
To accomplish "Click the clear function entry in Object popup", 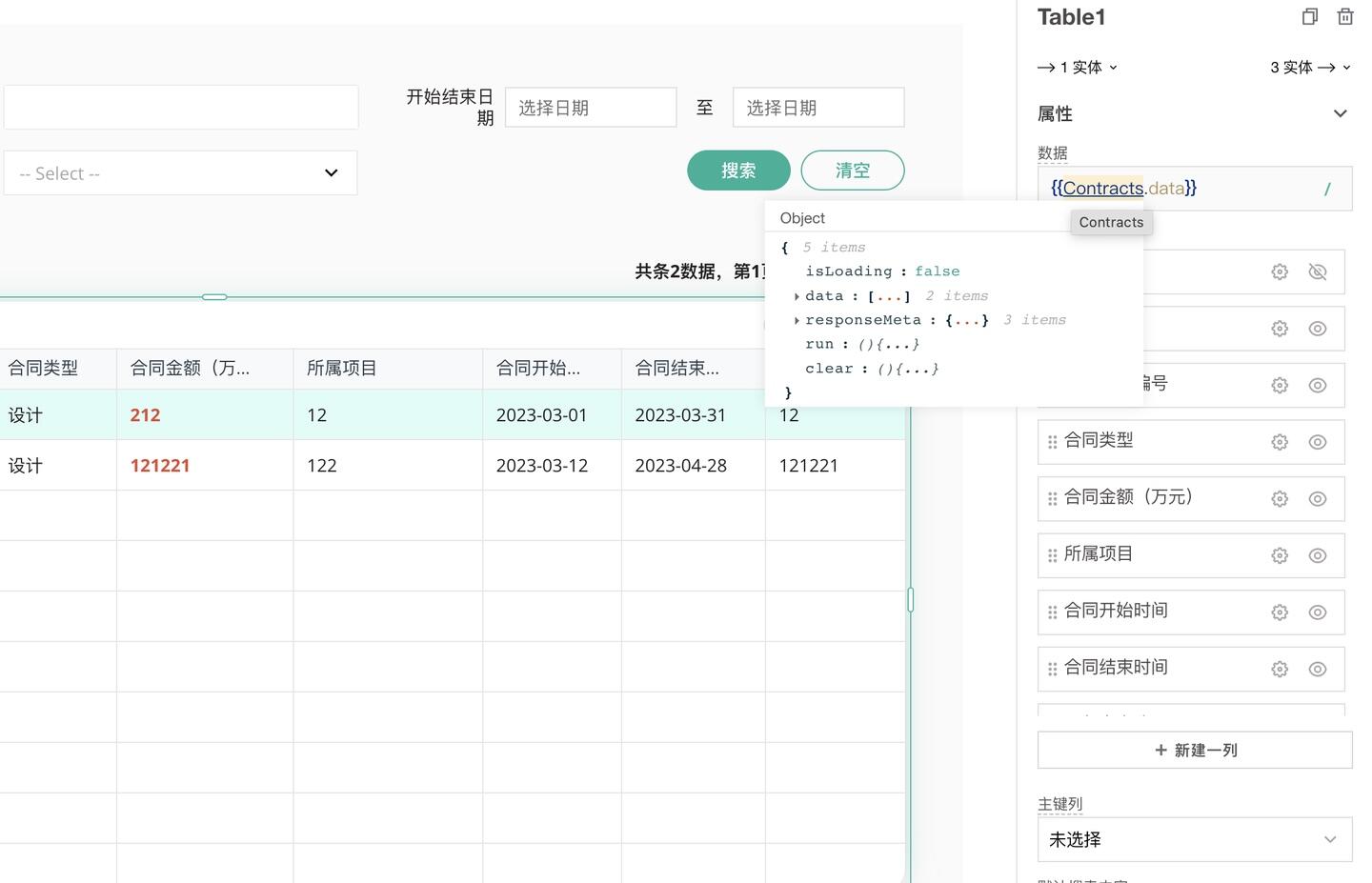I will click(872, 369).
